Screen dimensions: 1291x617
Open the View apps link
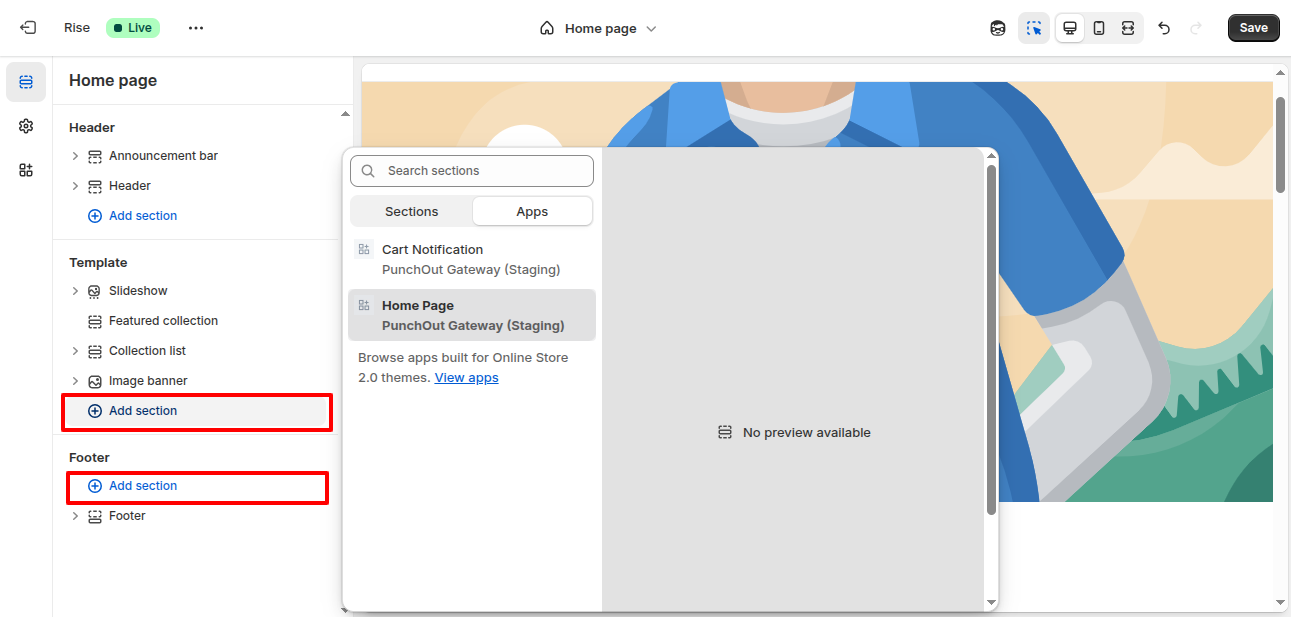pyautogui.click(x=466, y=378)
